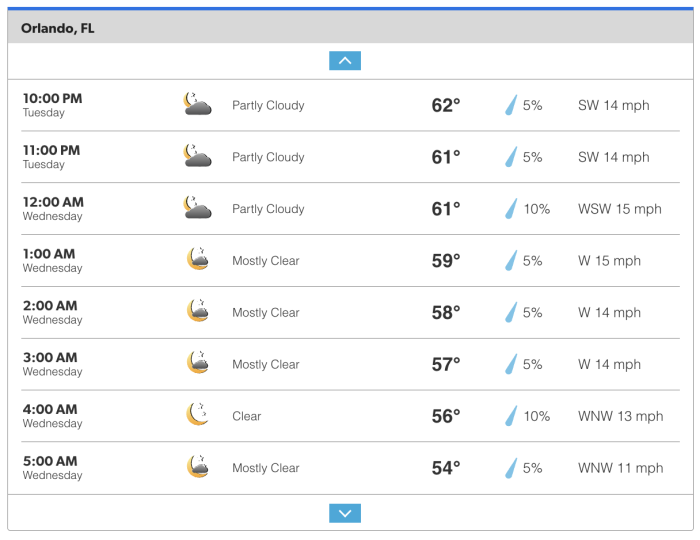The width and height of the screenshot is (700, 540).
Task: Click the raindrop icon in 12:00 AM row
Action: pyautogui.click(x=511, y=209)
